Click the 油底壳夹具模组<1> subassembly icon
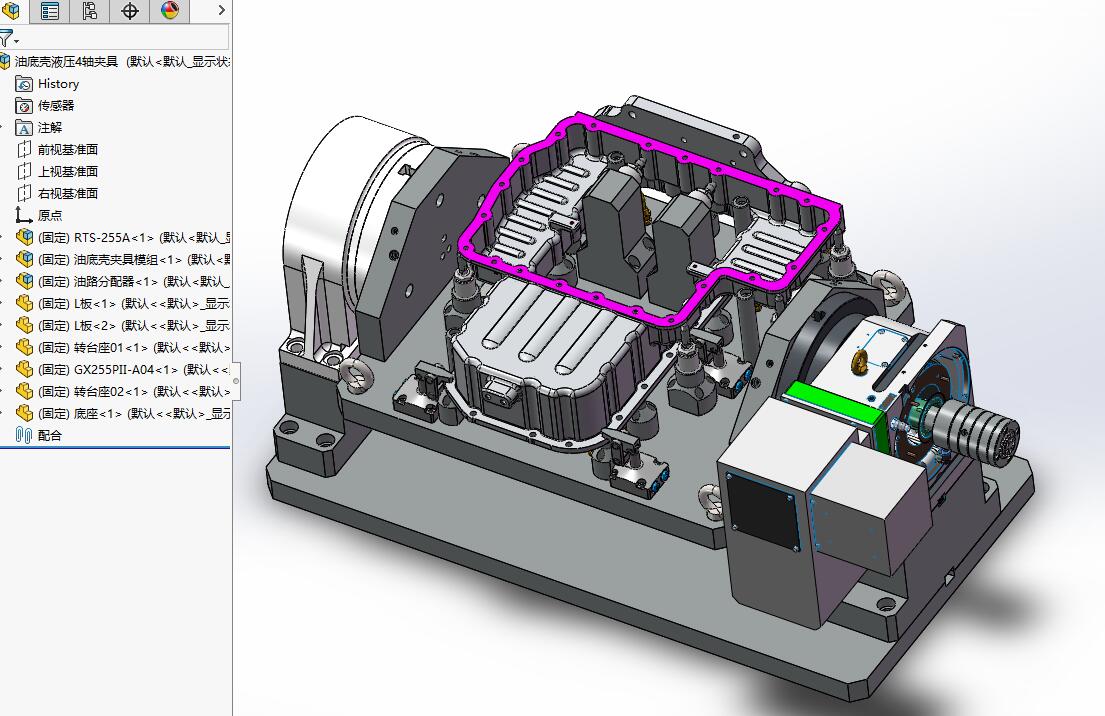 24,259
